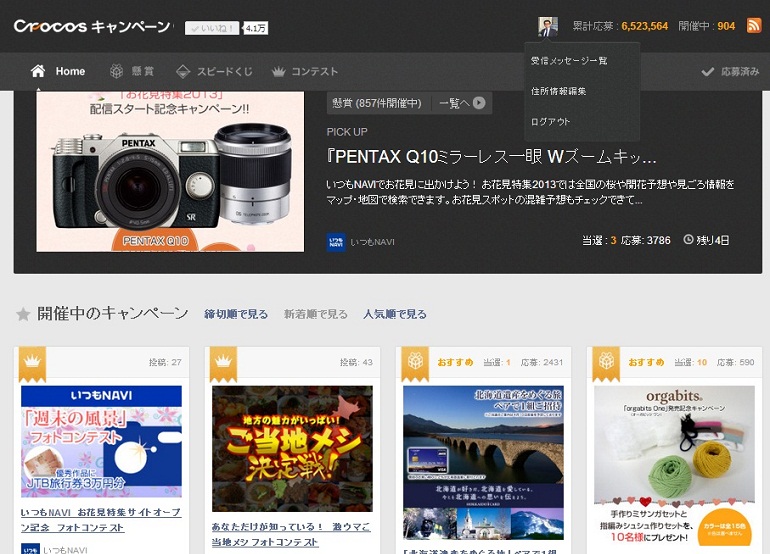This screenshot has width=770, height=554.
Task: Click the clock icon next to 残り4日
Action: [x=688, y=240]
